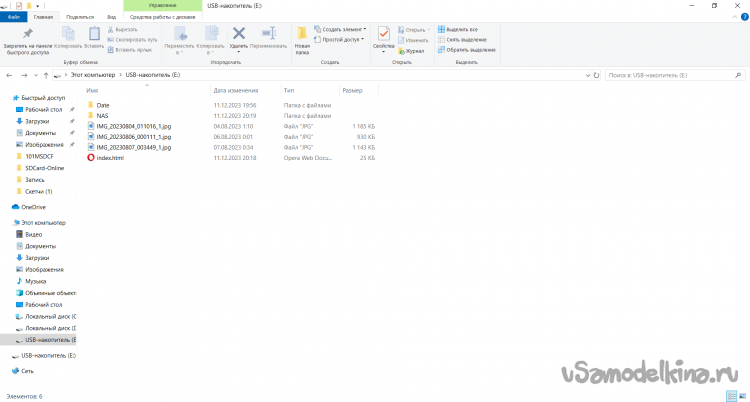Select the NAS folder in file list
The image size is (750, 402).
102,116
